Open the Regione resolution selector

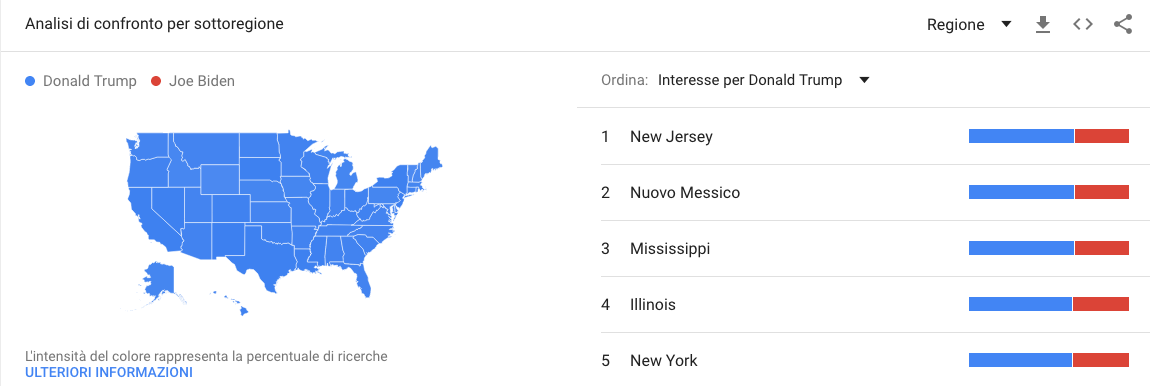pyautogui.click(x=969, y=25)
